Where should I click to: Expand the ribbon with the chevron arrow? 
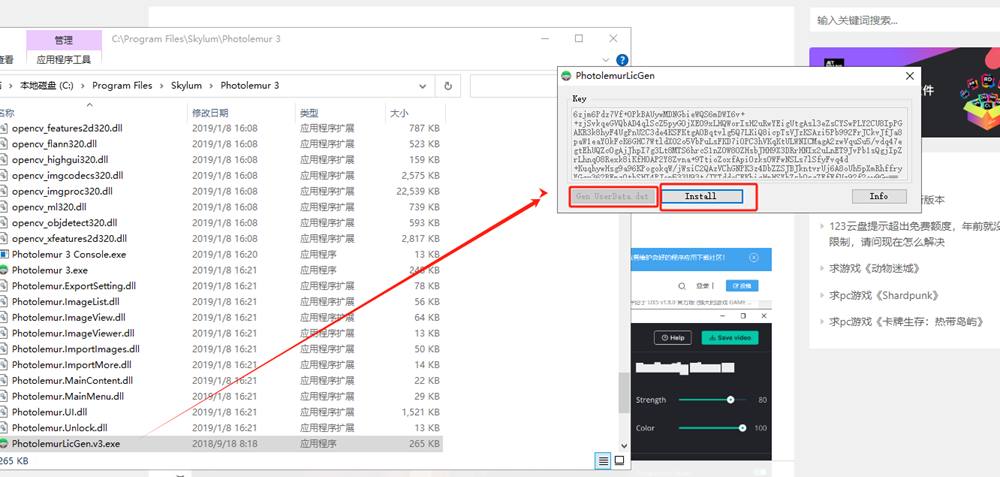pos(606,60)
